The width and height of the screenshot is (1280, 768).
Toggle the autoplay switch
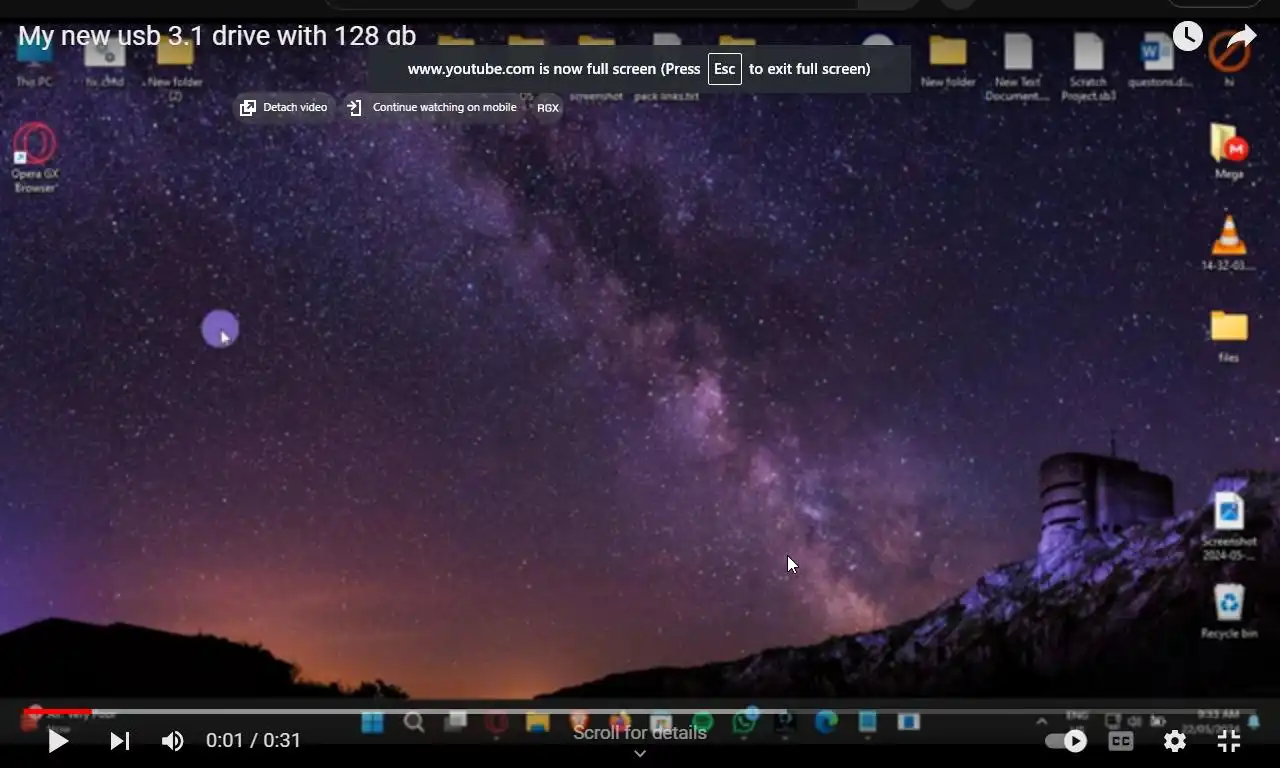(x=1066, y=741)
